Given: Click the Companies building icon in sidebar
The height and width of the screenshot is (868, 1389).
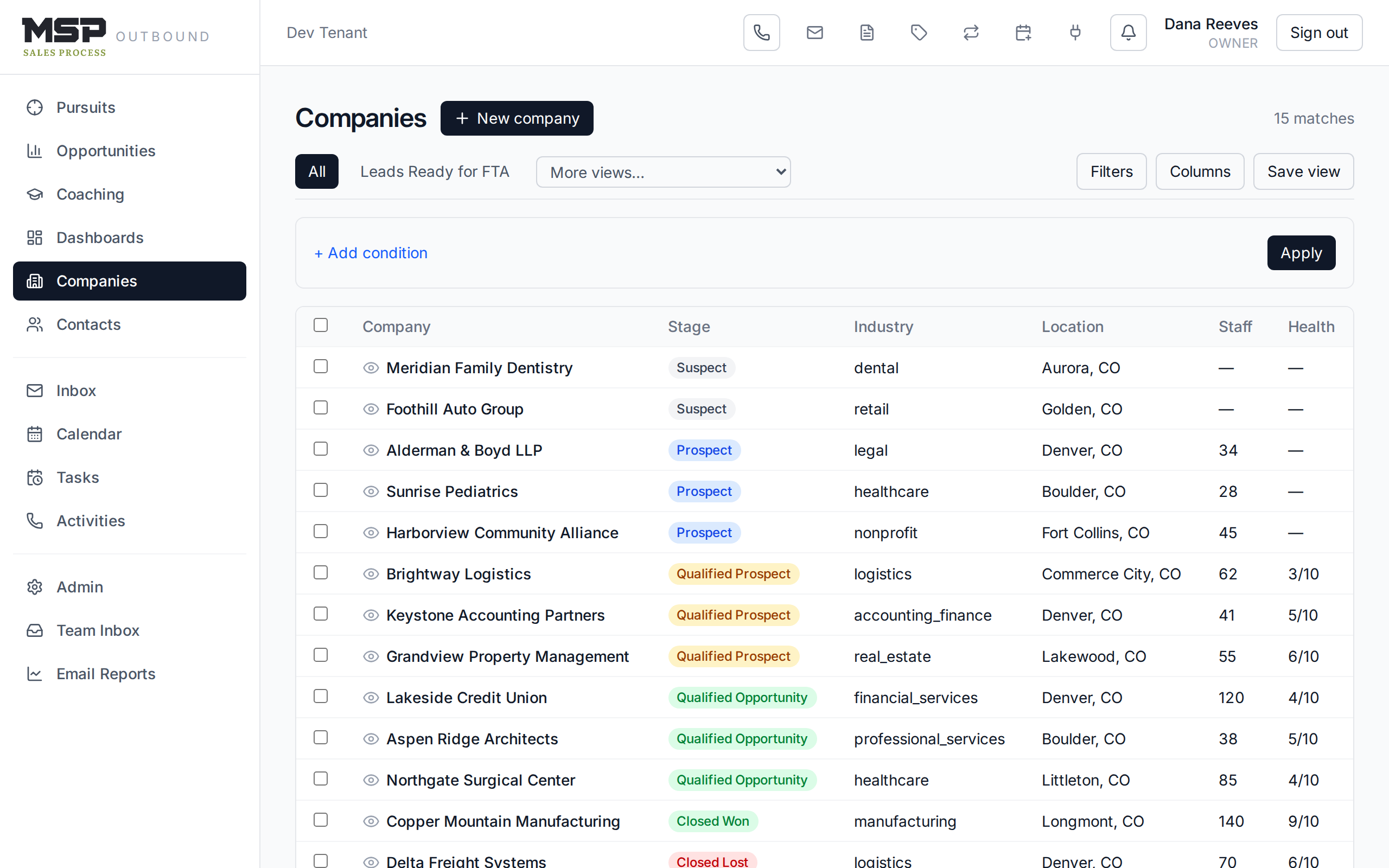Looking at the screenshot, I should coord(35,282).
